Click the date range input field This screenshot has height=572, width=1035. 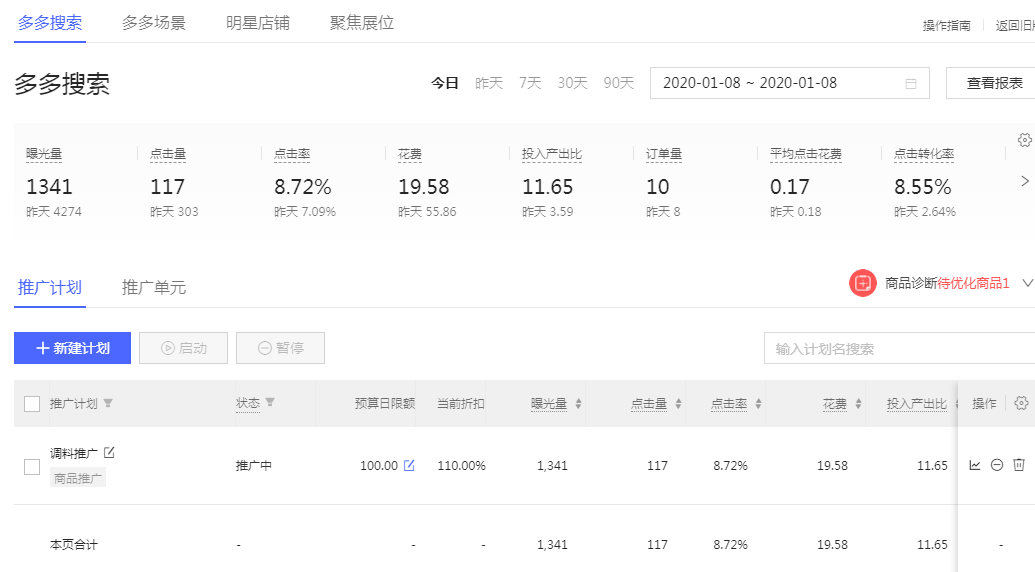coord(789,83)
